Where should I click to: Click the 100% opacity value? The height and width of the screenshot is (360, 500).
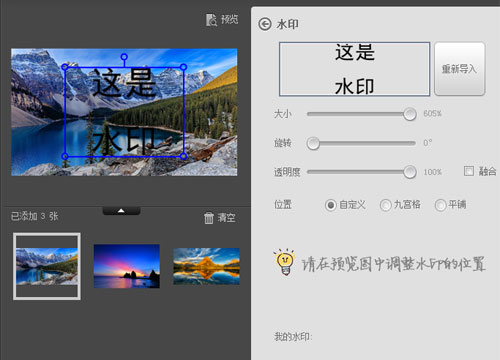(432, 172)
